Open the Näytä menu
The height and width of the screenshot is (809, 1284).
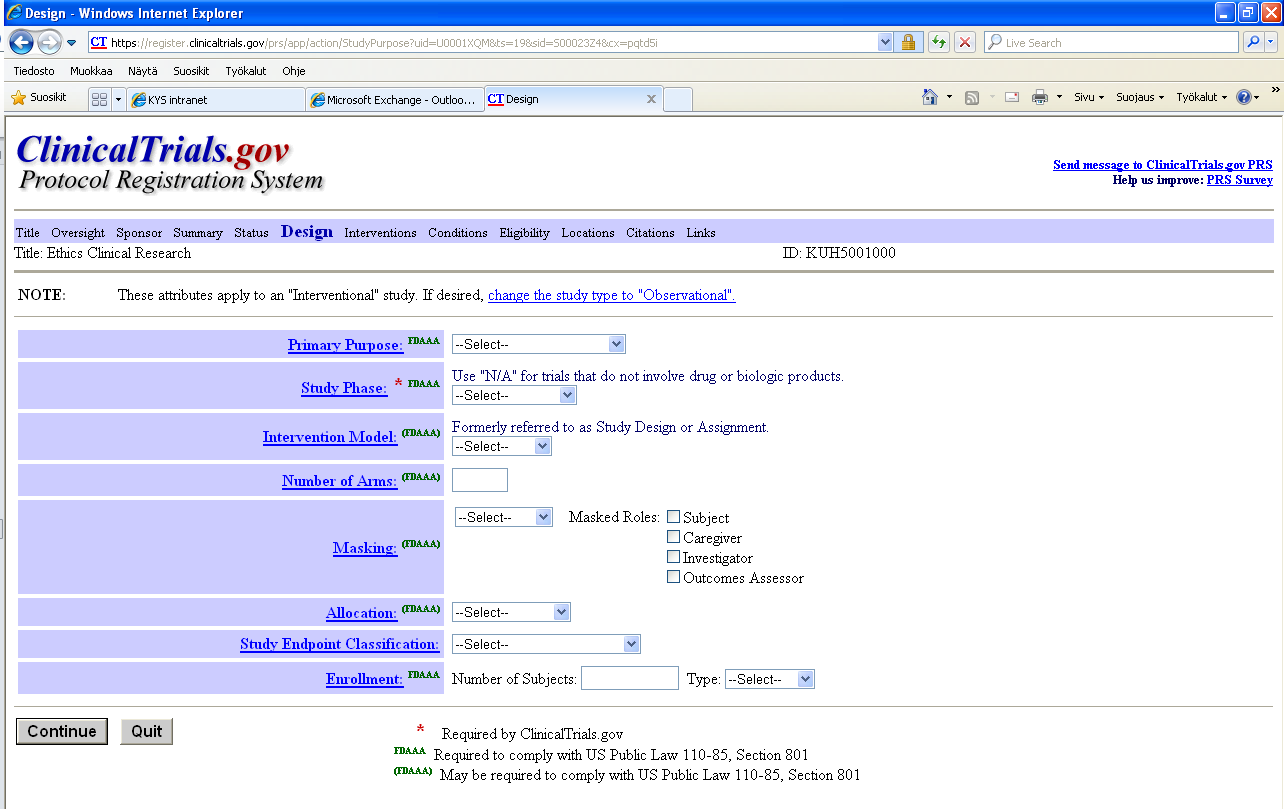coord(143,71)
